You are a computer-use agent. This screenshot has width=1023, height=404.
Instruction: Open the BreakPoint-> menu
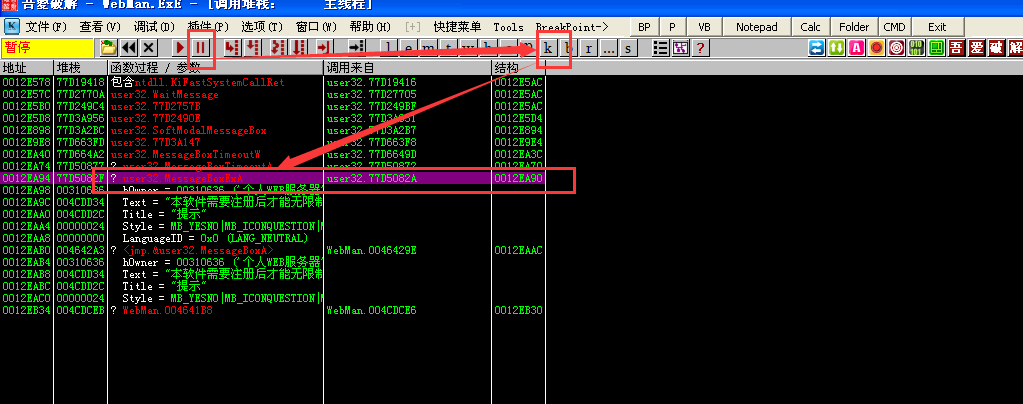(572, 27)
